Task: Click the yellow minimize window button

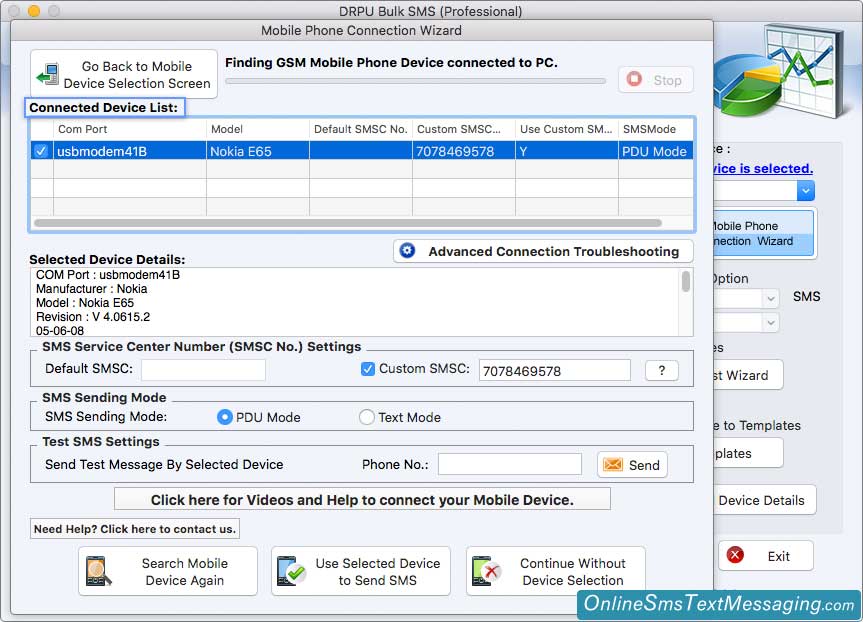Action: pyautogui.click(x=34, y=10)
